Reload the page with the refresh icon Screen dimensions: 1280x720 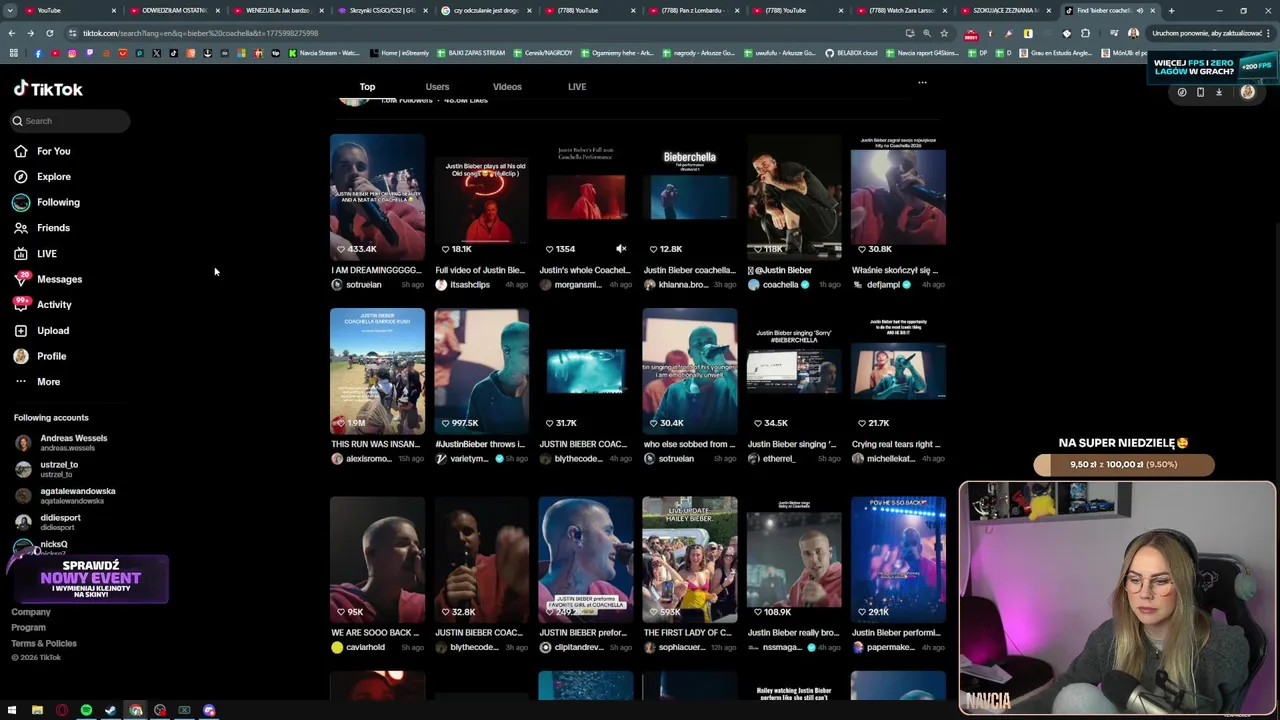[49, 33]
